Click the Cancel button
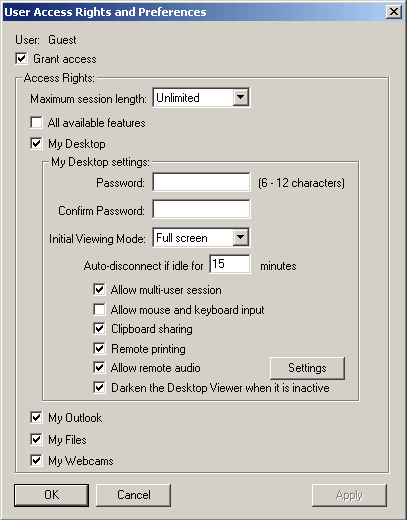Screen dimensions: 407x520 pos(134,495)
